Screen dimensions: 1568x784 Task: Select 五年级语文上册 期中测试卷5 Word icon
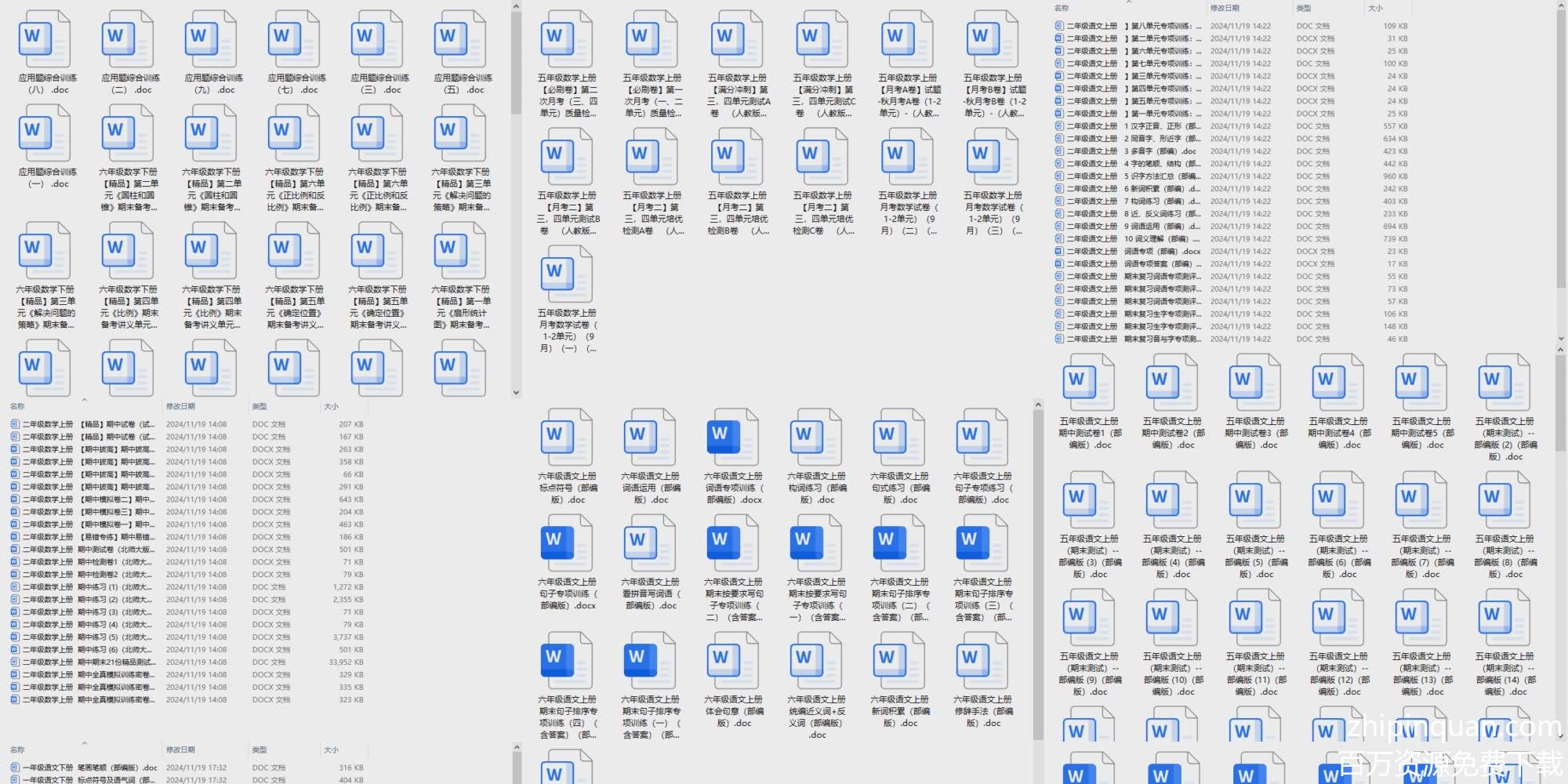[x=1421, y=383]
